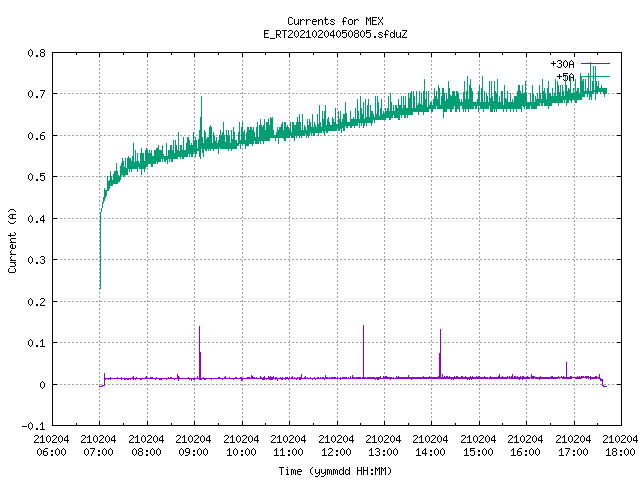Click the purple spike just after 09:00

[200, 352]
